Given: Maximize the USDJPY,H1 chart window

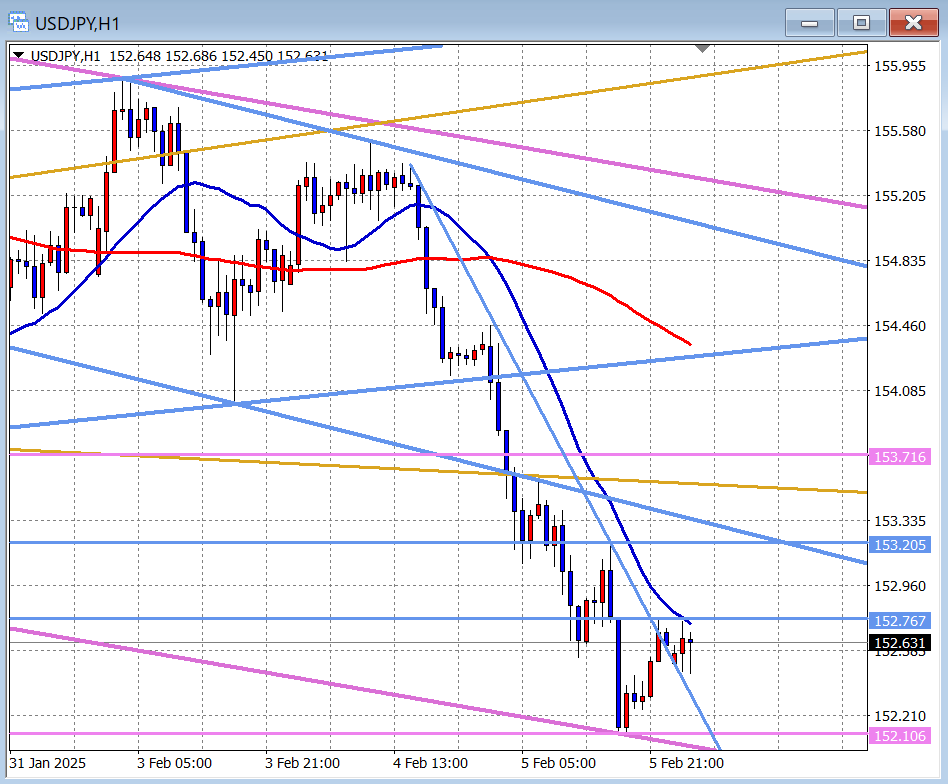Looking at the screenshot, I should coord(861,22).
